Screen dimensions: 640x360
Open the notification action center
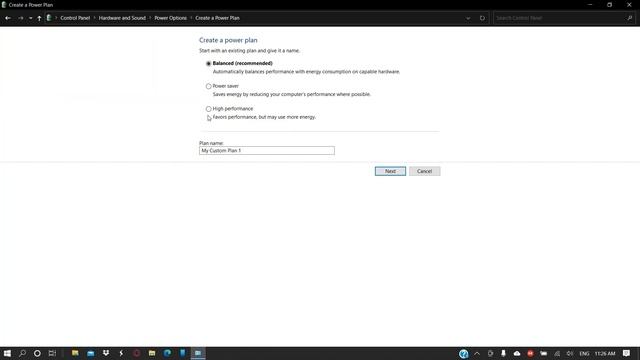coord(627,353)
